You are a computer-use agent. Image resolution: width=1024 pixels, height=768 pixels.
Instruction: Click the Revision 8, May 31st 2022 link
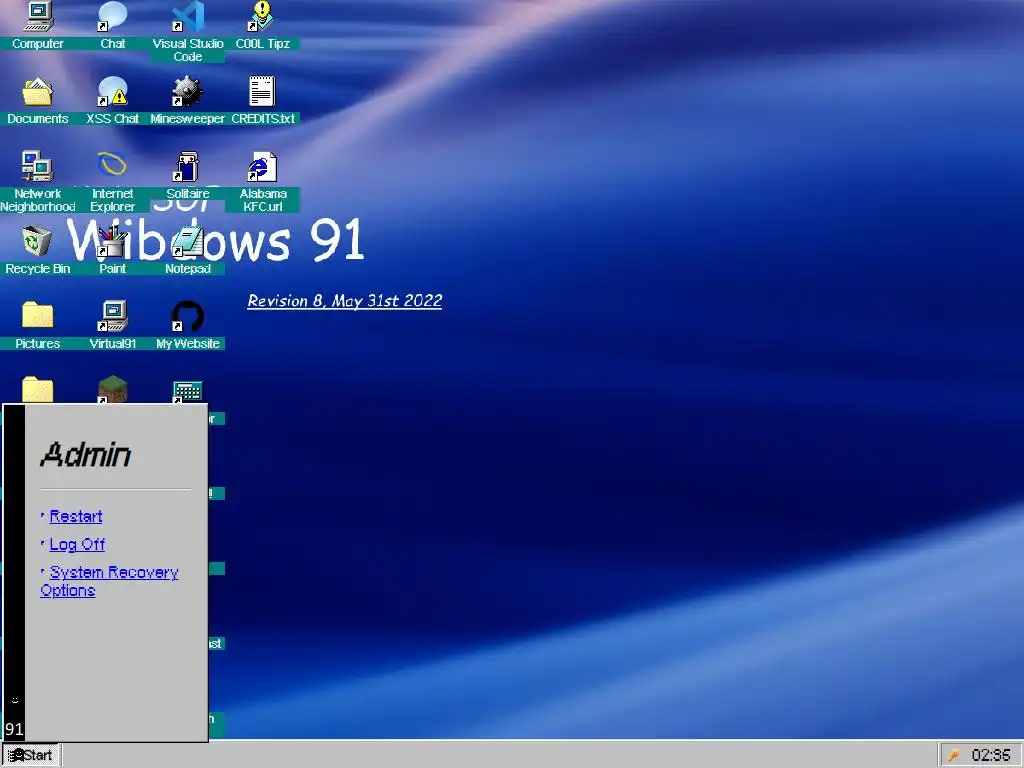click(345, 300)
